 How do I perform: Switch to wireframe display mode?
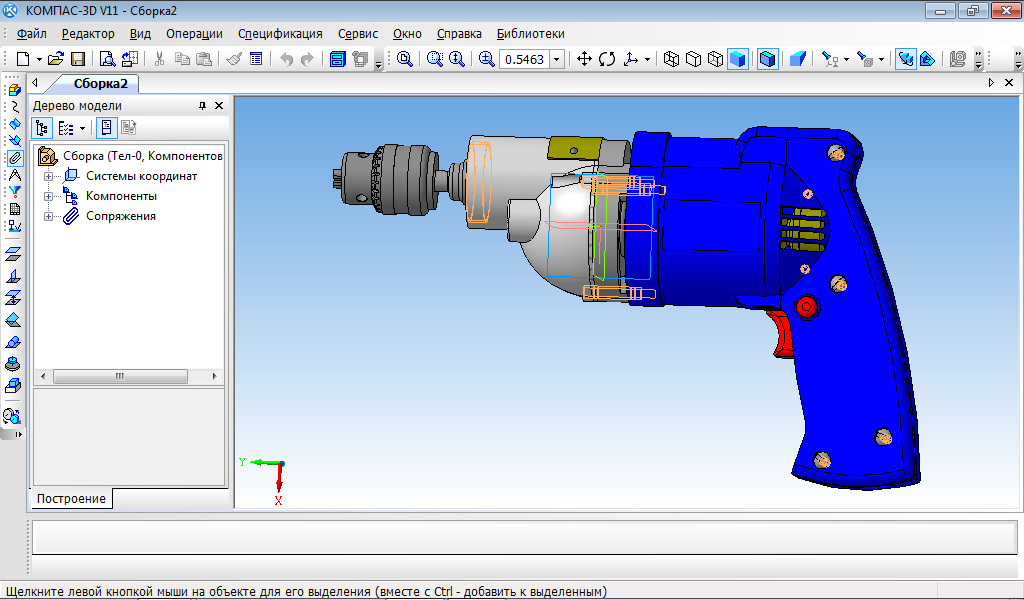pyautogui.click(x=671, y=59)
